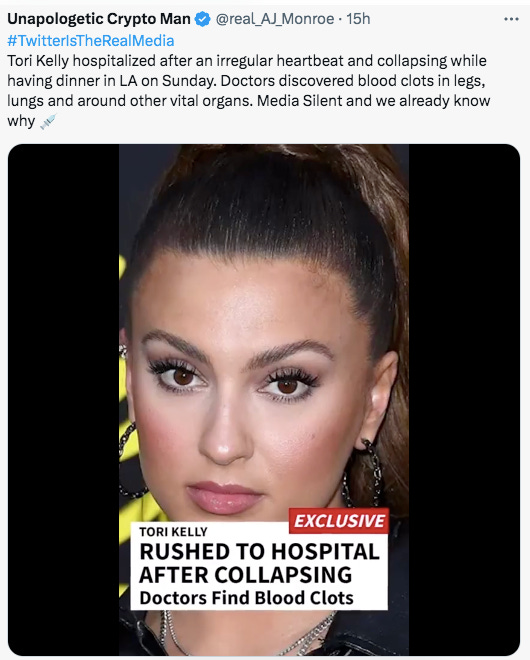Click the left black bar of the video
Image resolution: width=530 pixels, height=660 pixels.
[63, 400]
